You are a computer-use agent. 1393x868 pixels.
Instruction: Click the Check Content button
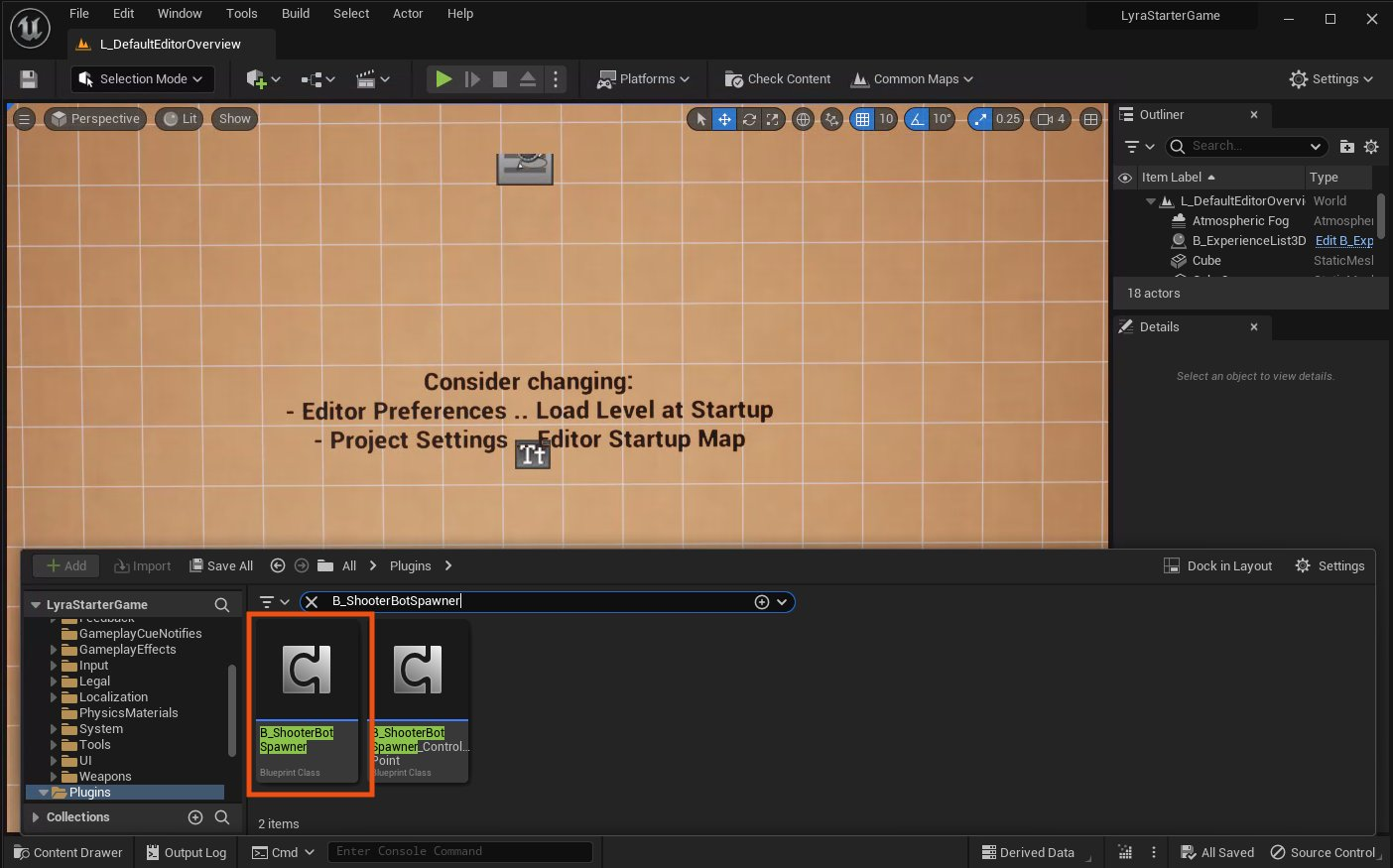(x=778, y=79)
